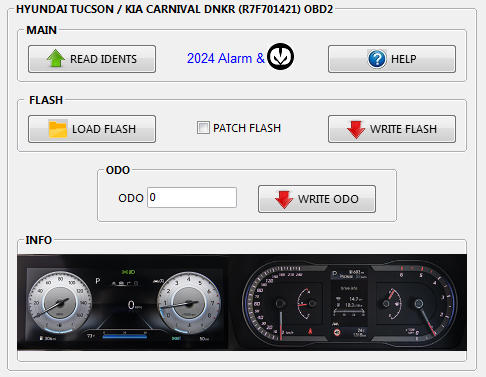Click the INFO group header
Screen dimensions: 486x377
(39, 240)
